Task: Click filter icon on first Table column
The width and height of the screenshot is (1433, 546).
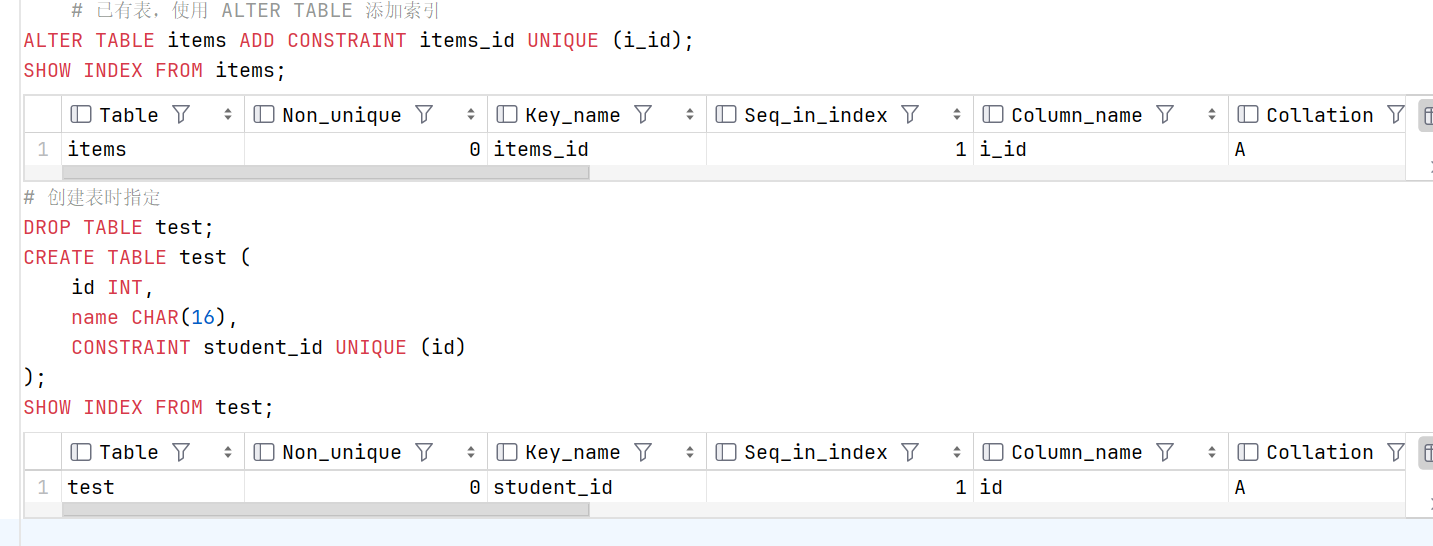Action: pyautogui.click(x=181, y=115)
